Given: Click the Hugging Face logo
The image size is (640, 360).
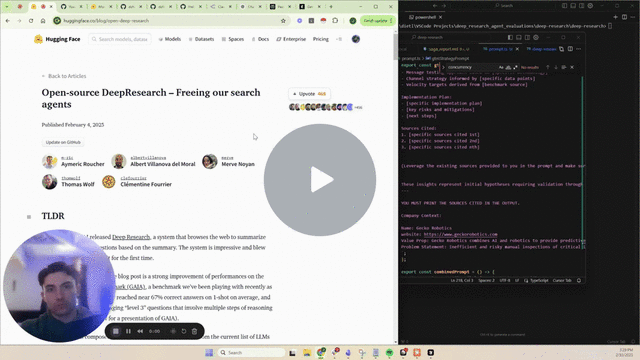Looking at the screenshot, I should (x=57, y=39).
